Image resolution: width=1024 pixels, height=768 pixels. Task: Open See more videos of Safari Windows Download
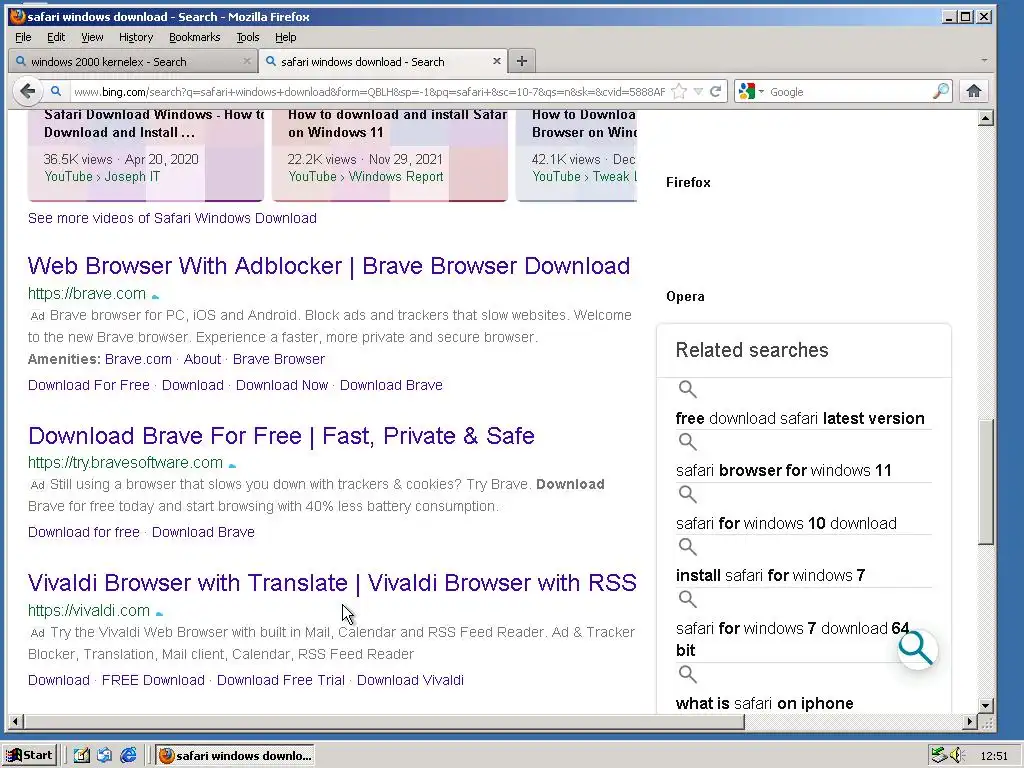tap(172, 218)
